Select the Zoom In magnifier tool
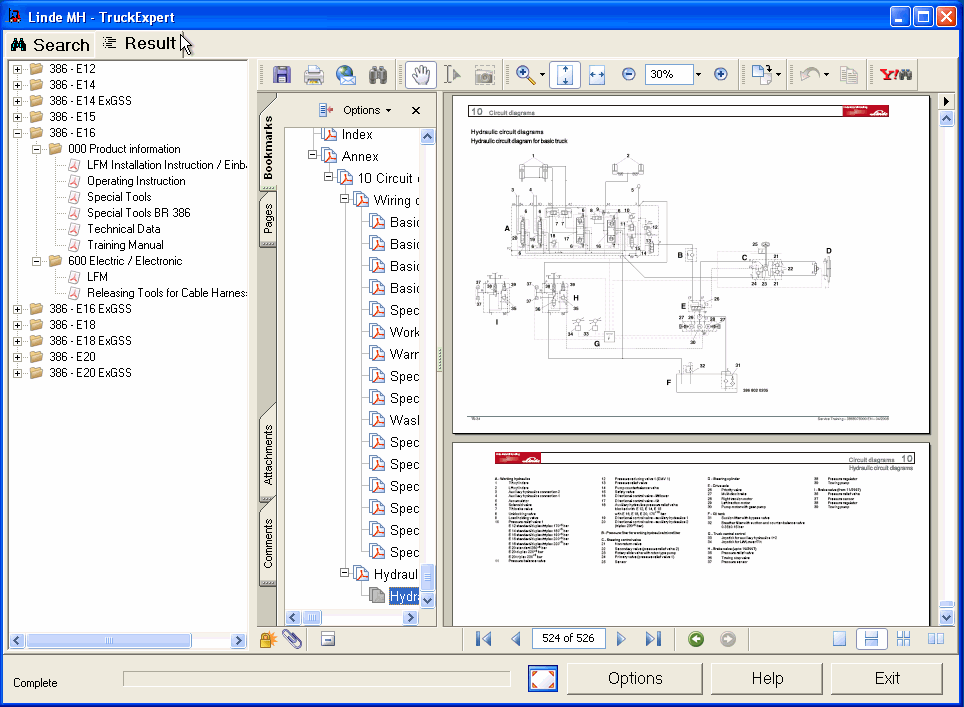 tap(524, 75)
